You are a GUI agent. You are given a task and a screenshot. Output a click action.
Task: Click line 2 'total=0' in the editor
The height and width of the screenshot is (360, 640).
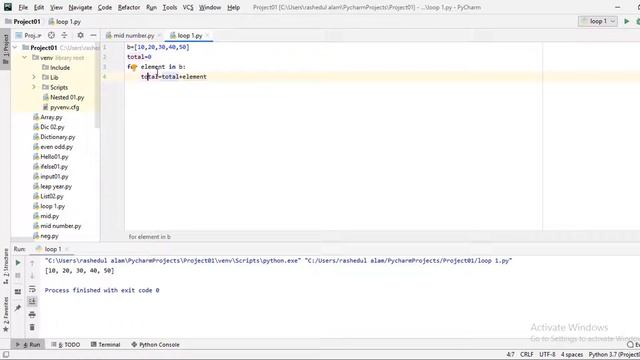[x=139, y=57]
